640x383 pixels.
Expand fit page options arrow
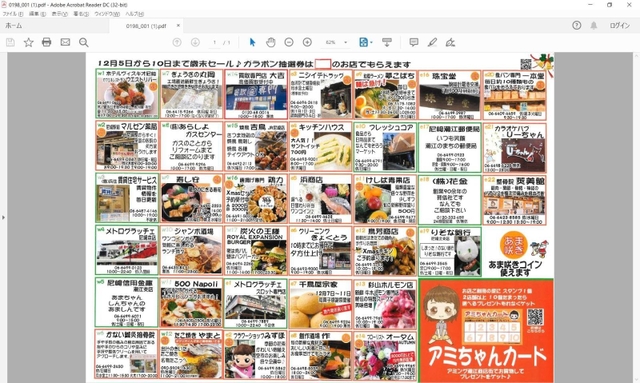point(371,42)
